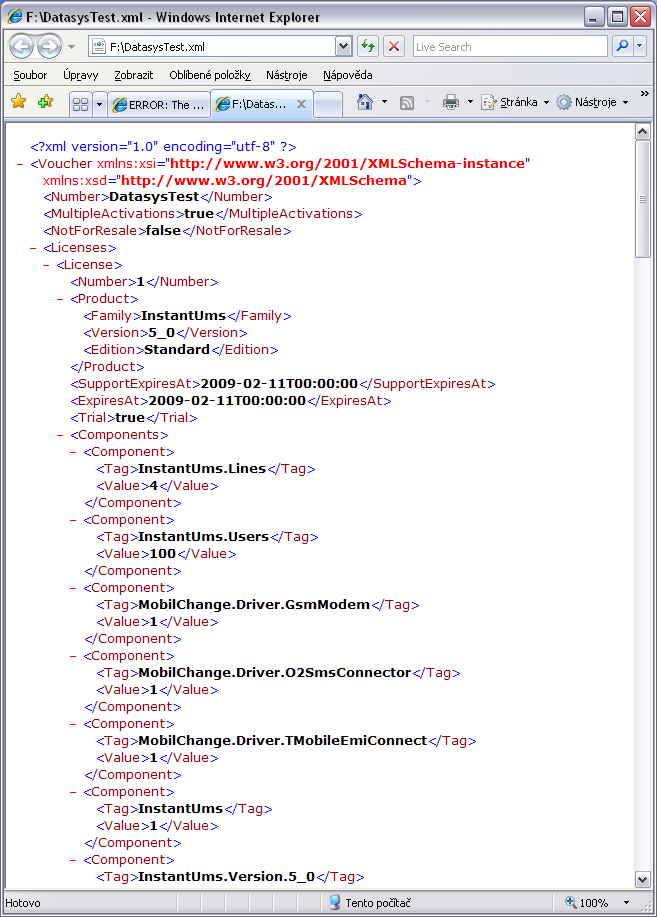The image size is (657, 917).
Task: Show more toolbar commands chevron
Action: [644, 94]
